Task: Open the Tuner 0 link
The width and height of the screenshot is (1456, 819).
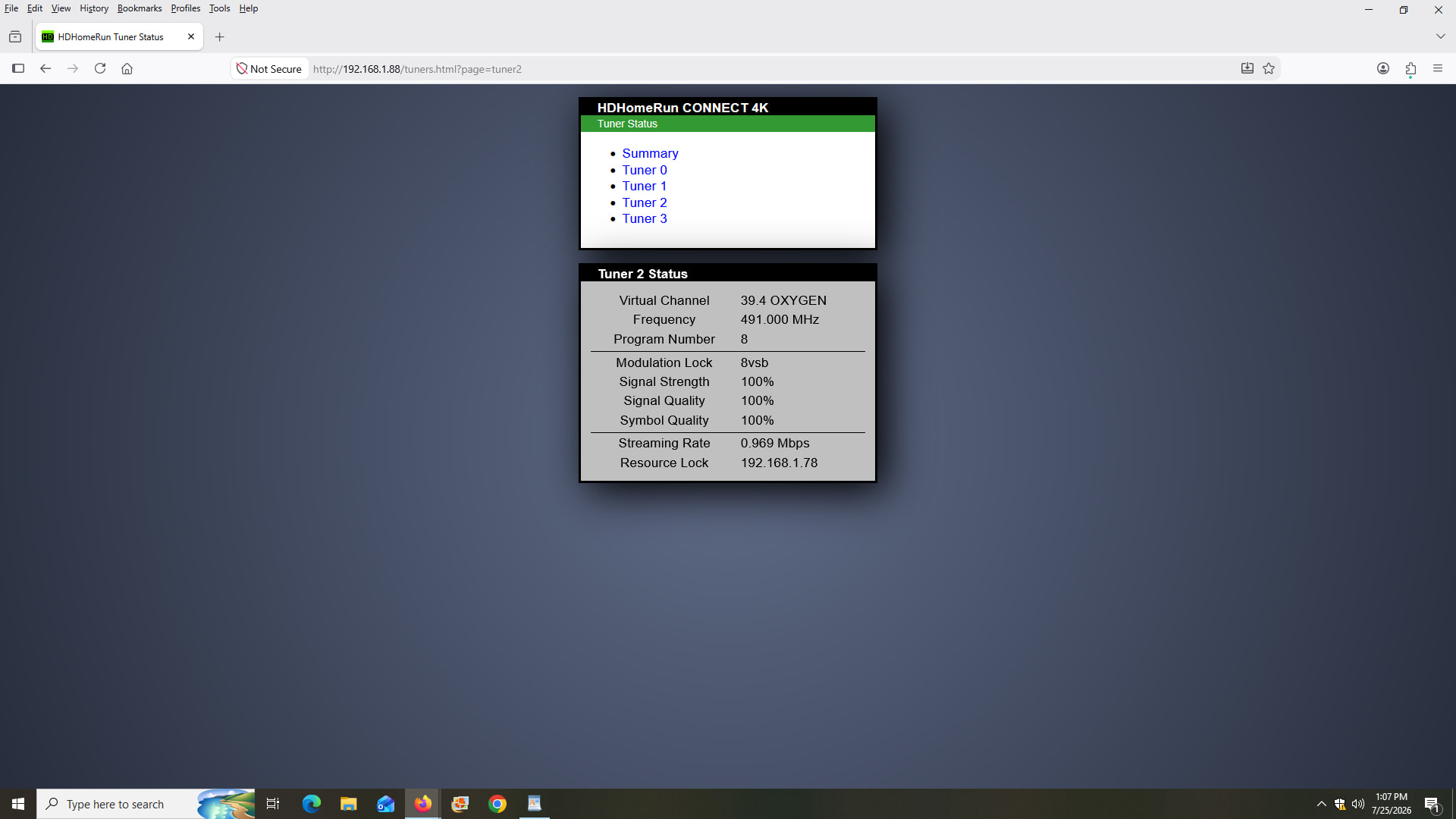Action: [645, 170]
